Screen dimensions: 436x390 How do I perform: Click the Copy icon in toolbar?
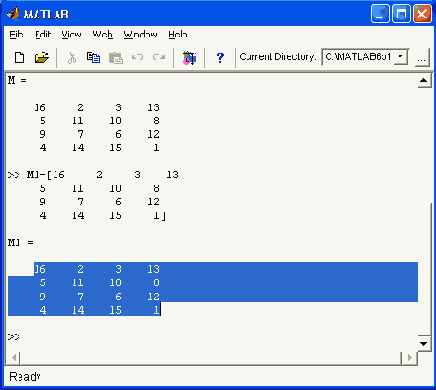point(93,58)
